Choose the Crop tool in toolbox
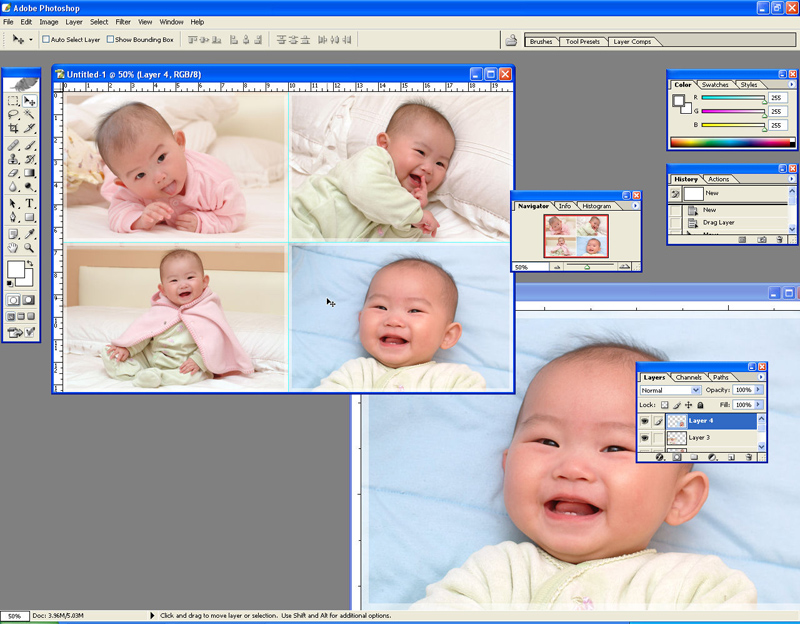 tap(14, 129)
